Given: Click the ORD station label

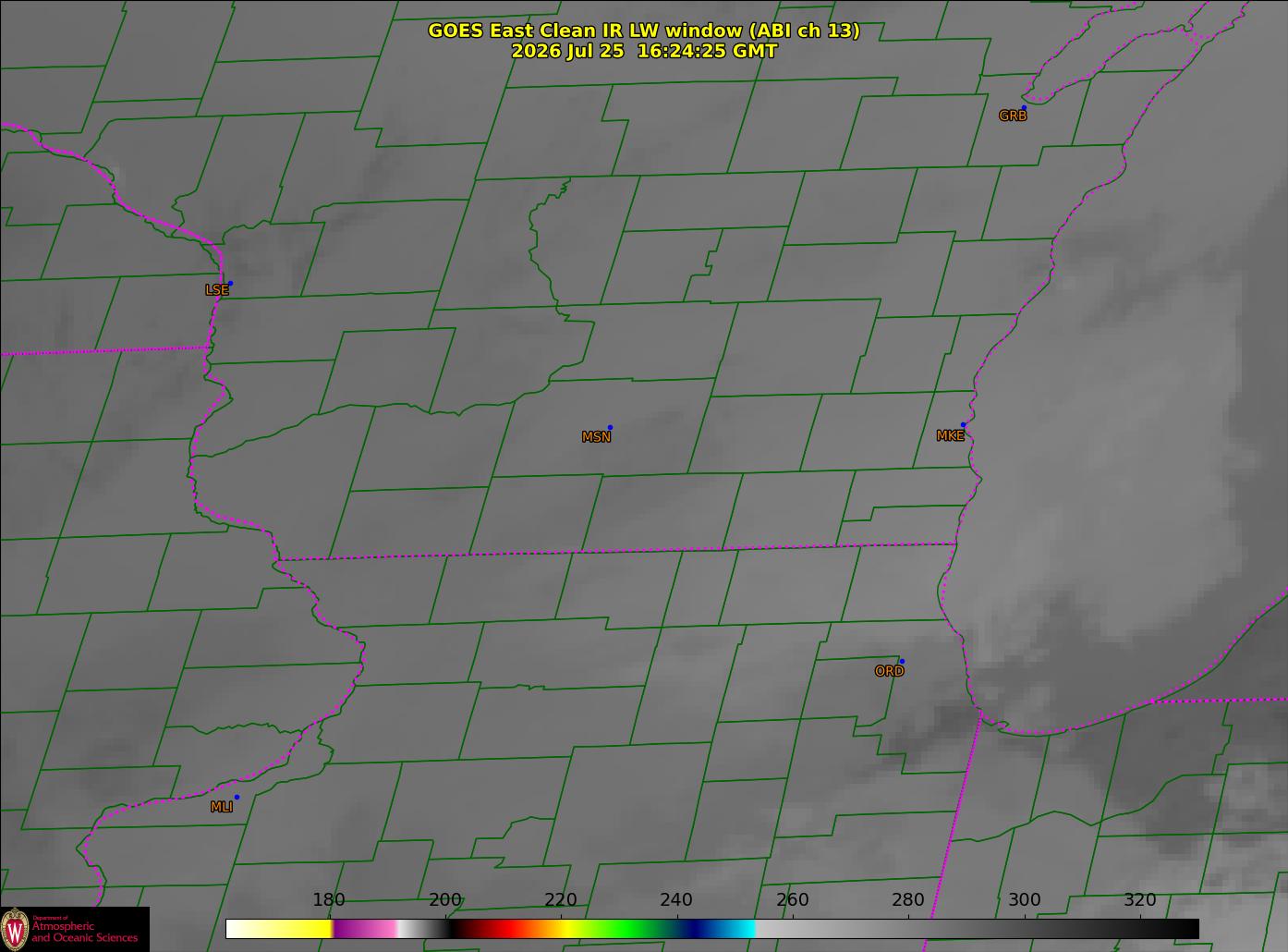Looking at the screenshot, I should 889,672.
